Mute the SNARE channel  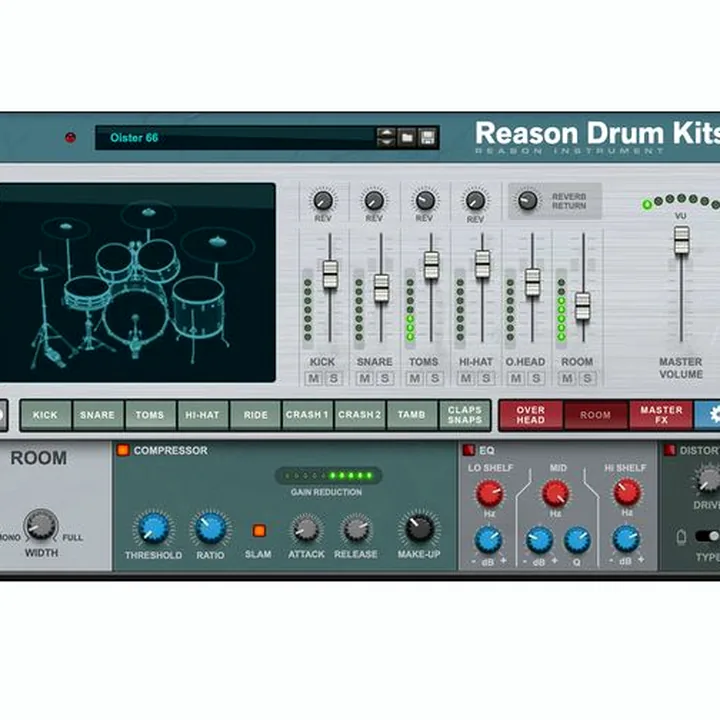[365, 378]
